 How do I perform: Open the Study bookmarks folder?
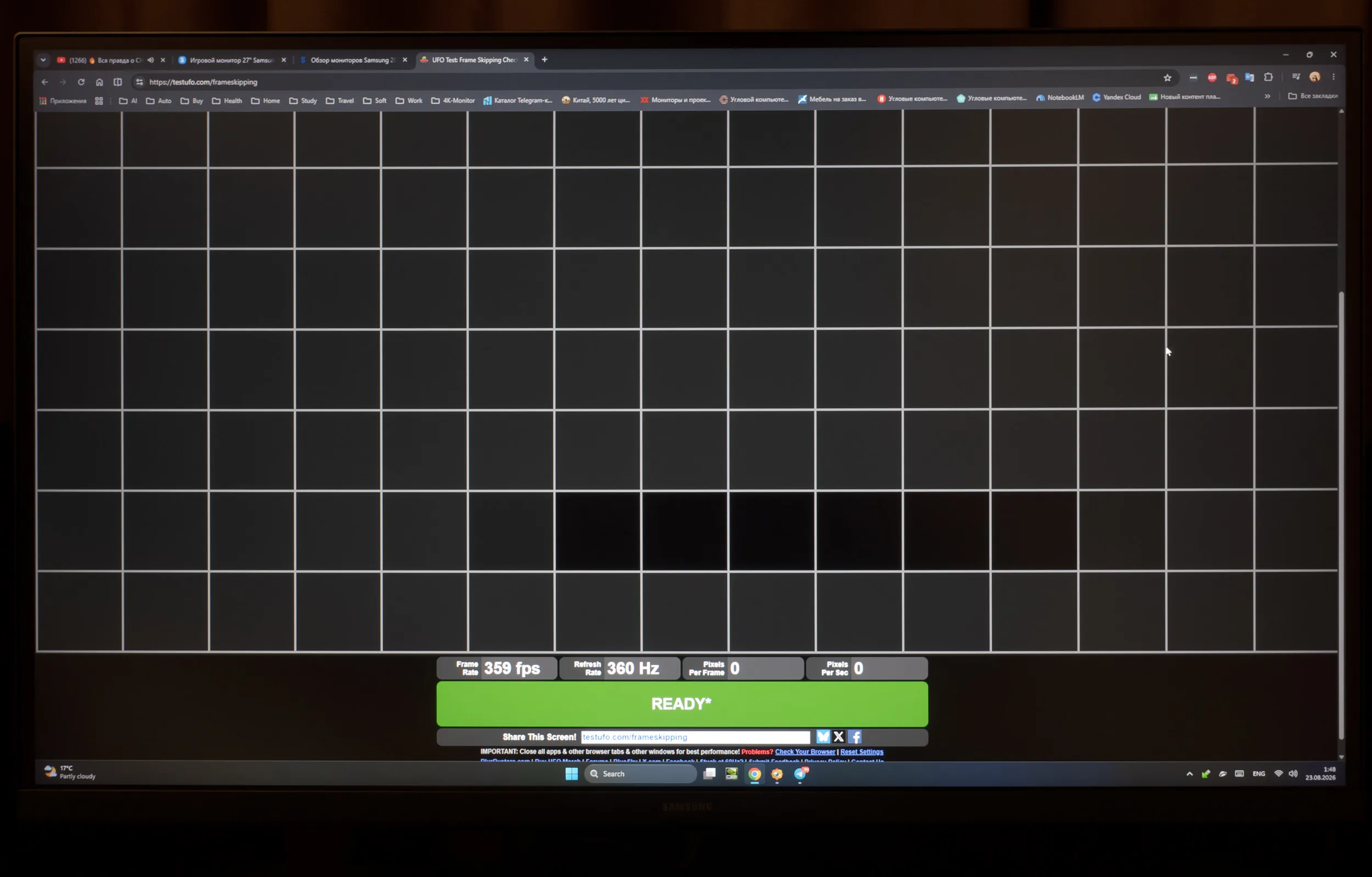(303, 101)
